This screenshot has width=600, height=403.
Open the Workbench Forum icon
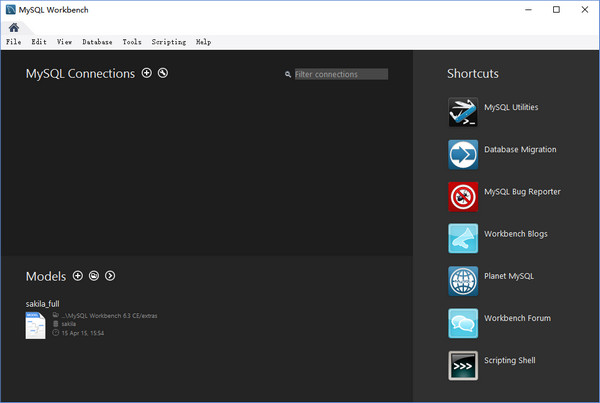coord(463,323)
